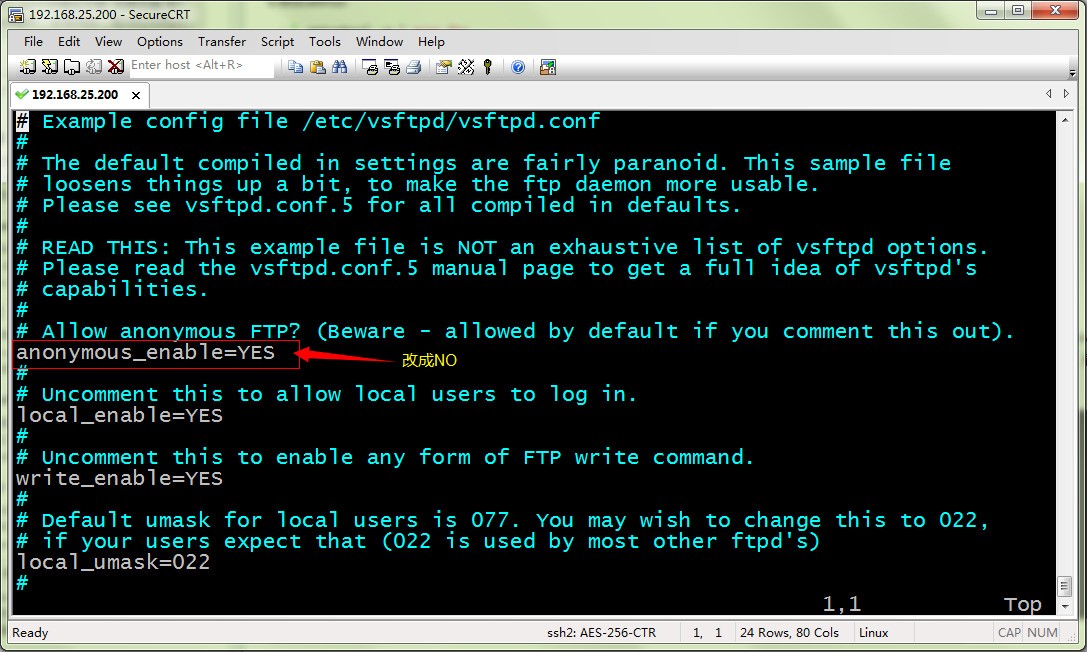Click '24 Rows, 80 Cols' status entry
The width and height of the screenshot is (1087, 652).
[789, 633]
